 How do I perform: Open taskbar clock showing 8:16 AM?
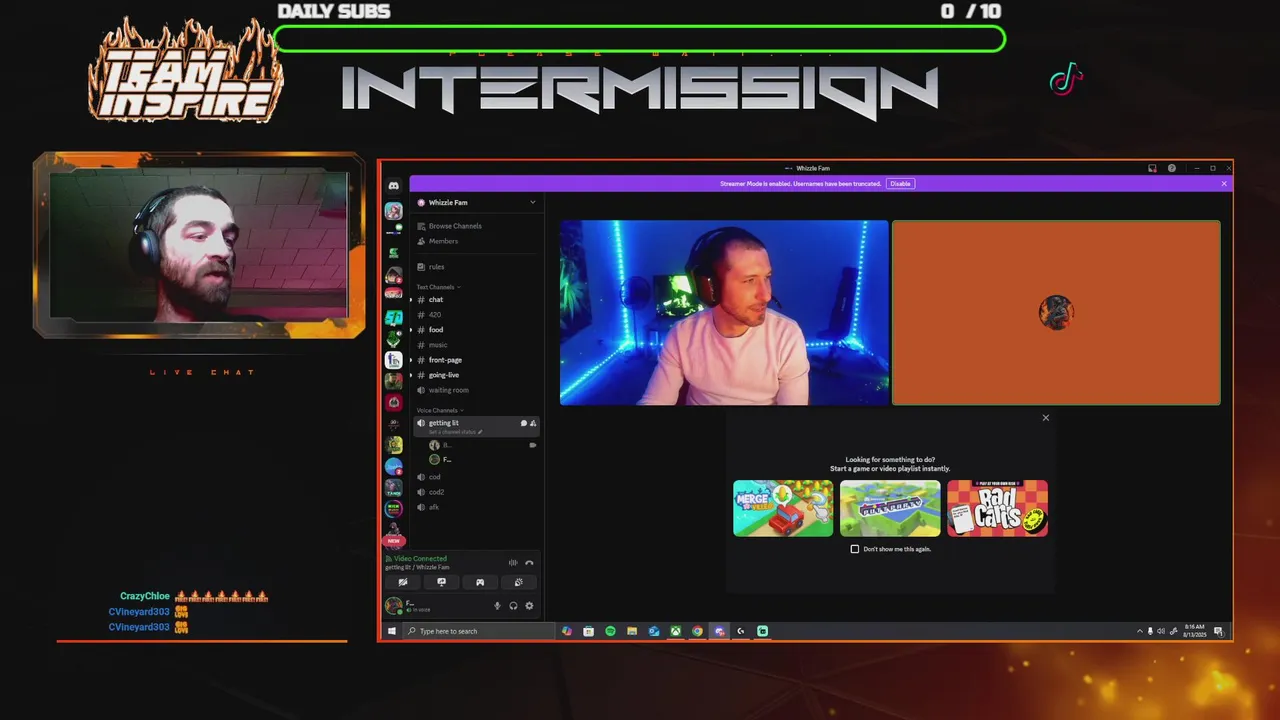[1194, 631]
